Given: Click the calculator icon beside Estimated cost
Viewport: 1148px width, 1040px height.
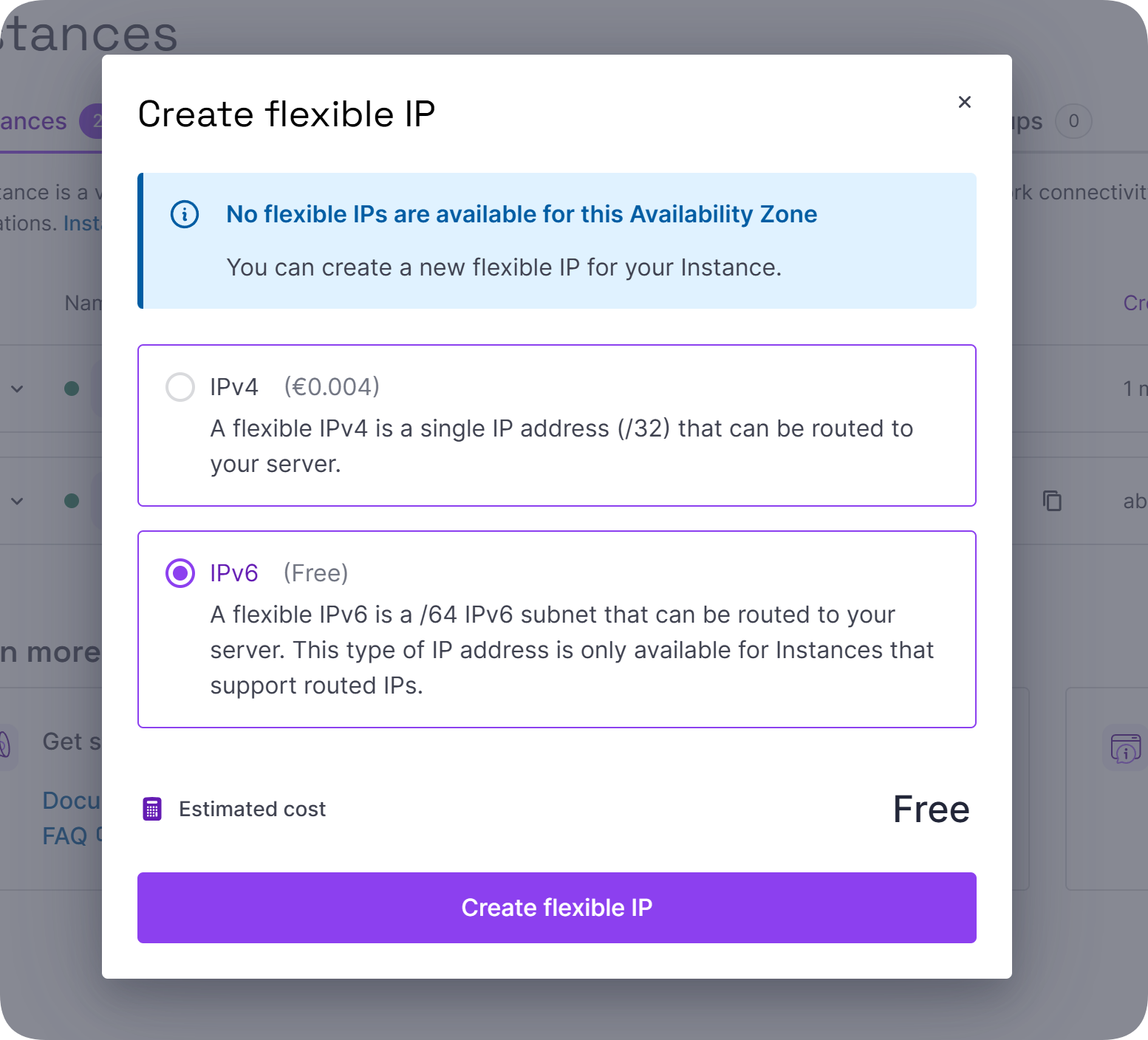Looking at the screenshot, I should (x=152, y=810).
